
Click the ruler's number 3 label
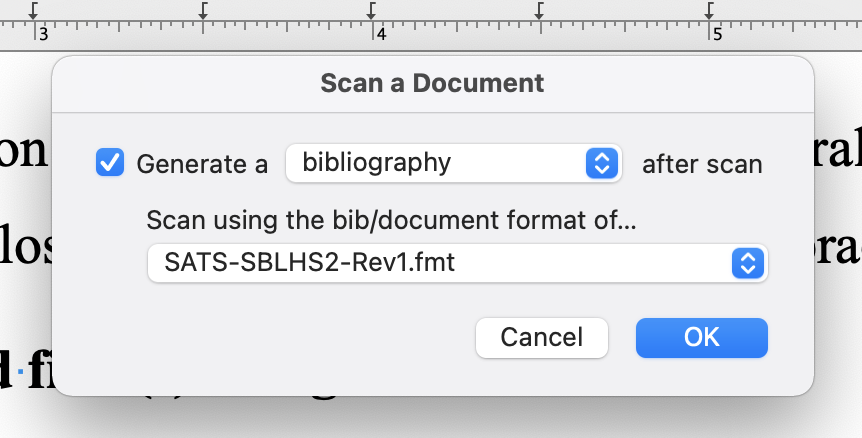coord(44,35)
